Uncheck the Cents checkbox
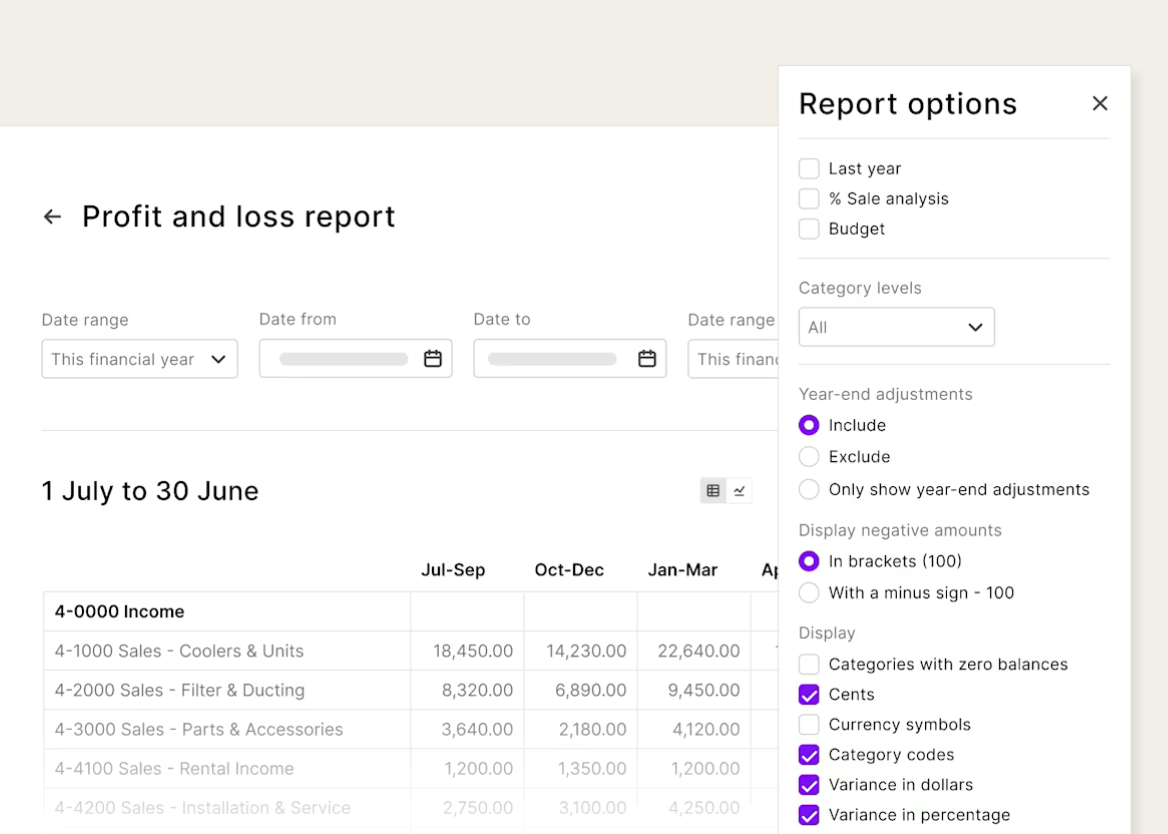1168x834 pixels. (809, 694)
